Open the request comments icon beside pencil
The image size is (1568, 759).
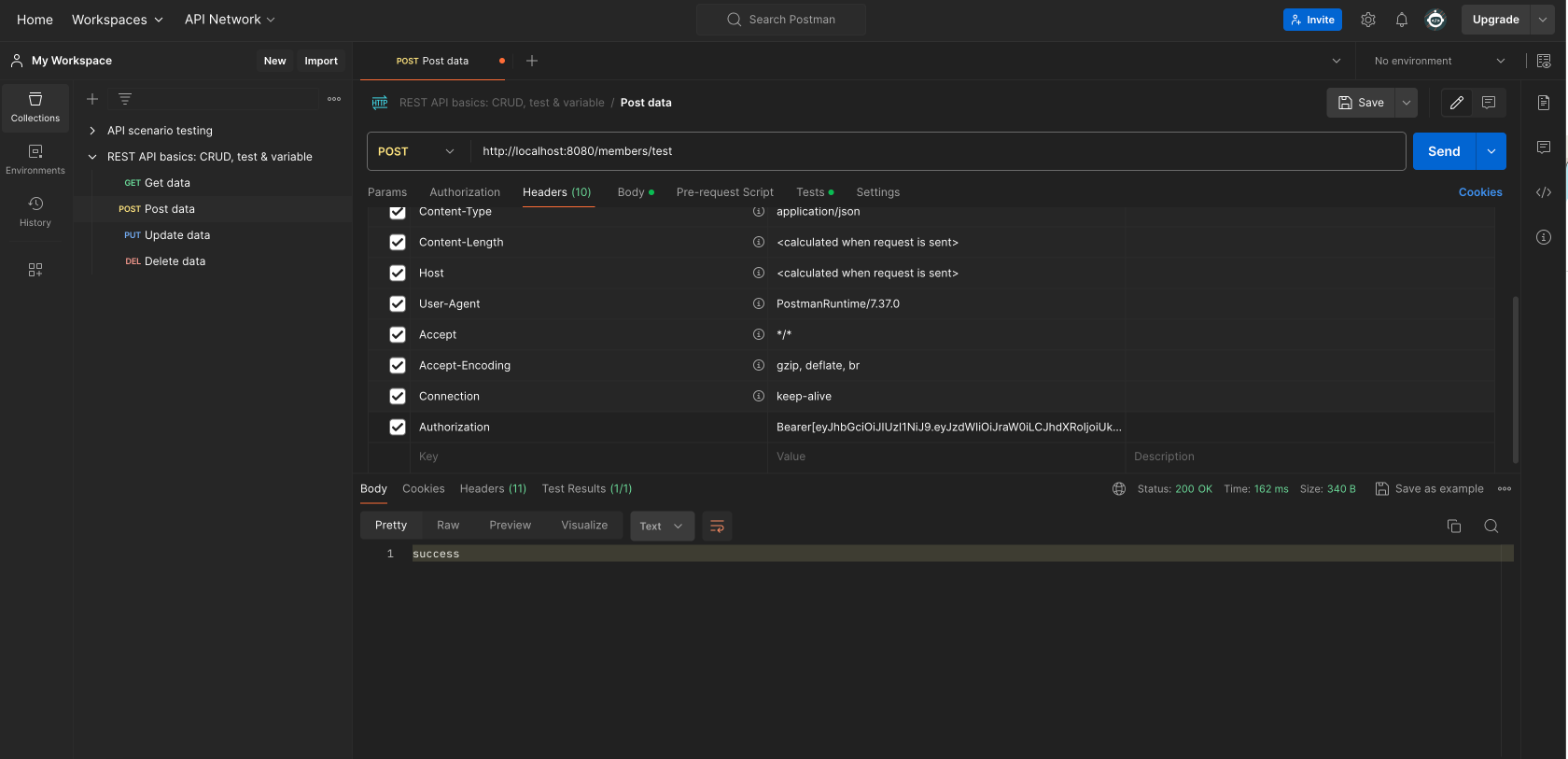click(x=1489, y=103)
